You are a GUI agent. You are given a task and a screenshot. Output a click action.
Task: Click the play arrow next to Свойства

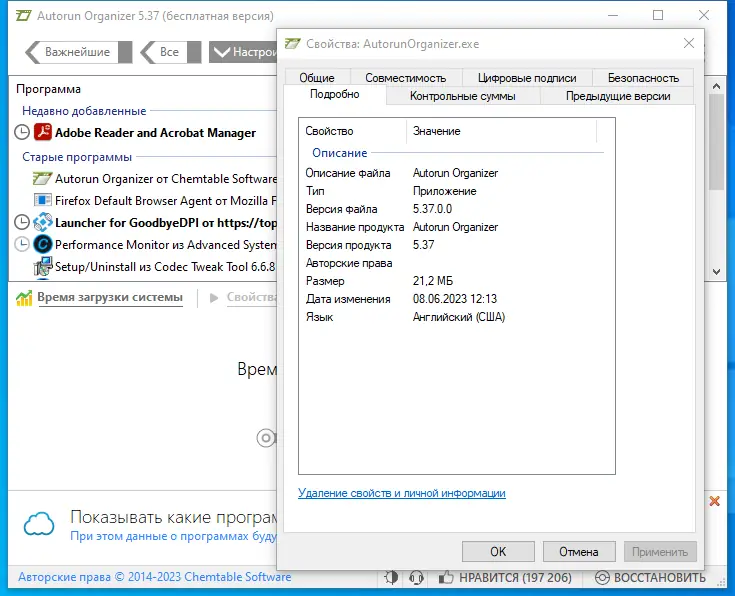click(214, 298)
